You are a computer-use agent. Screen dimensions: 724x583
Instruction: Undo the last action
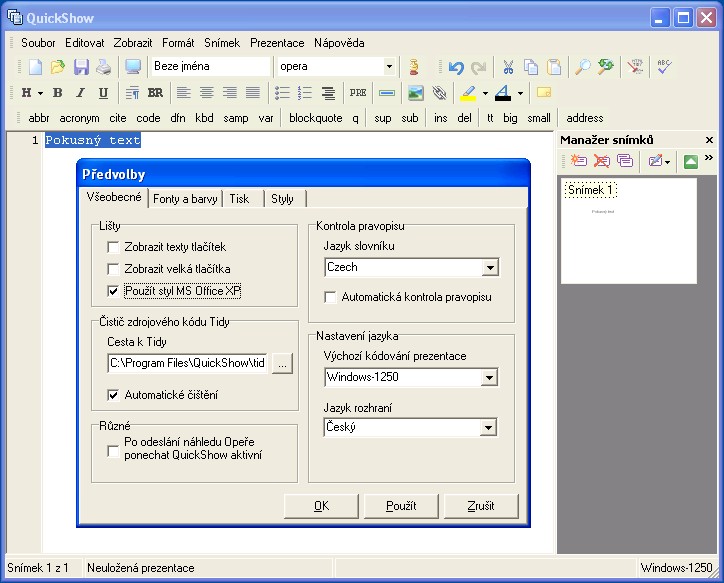(x=456, y=67)
